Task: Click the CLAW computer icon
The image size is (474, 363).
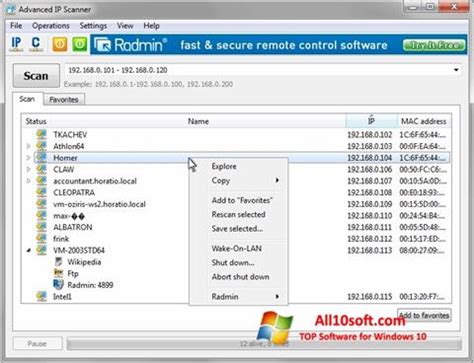Action: tap(42, 169)
